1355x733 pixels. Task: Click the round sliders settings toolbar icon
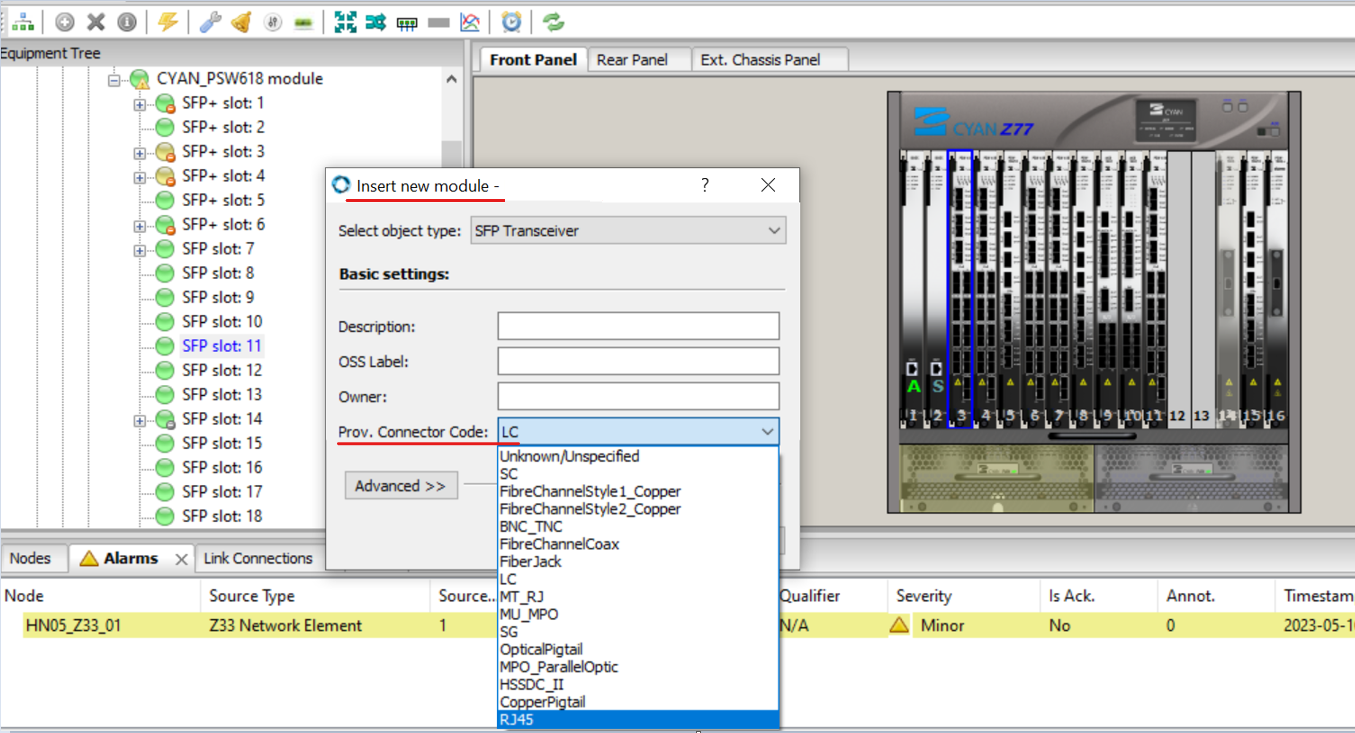click(x=273, y=21)
